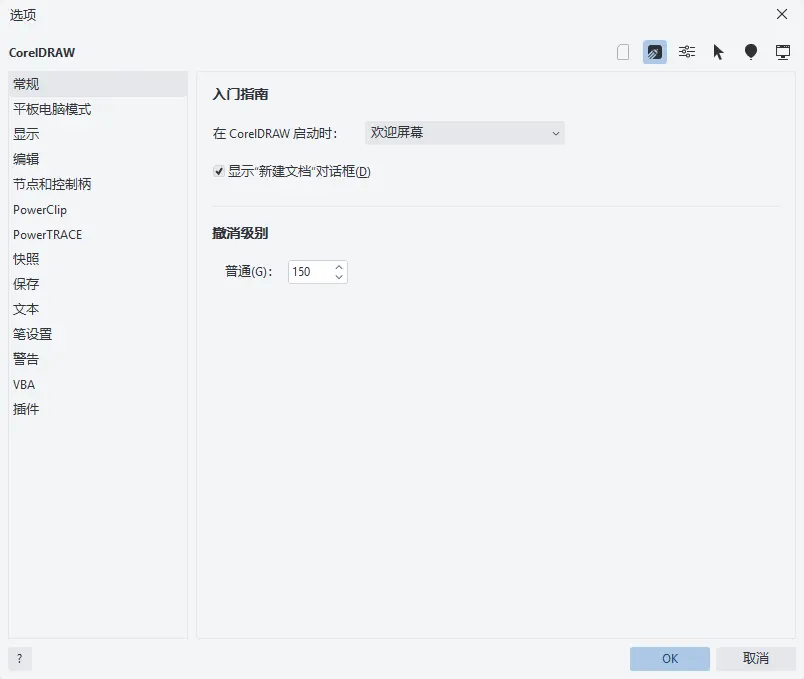The image size is (804, 679).
Task: Open the 文本 settings category
Action: click(x=98, y=309)
